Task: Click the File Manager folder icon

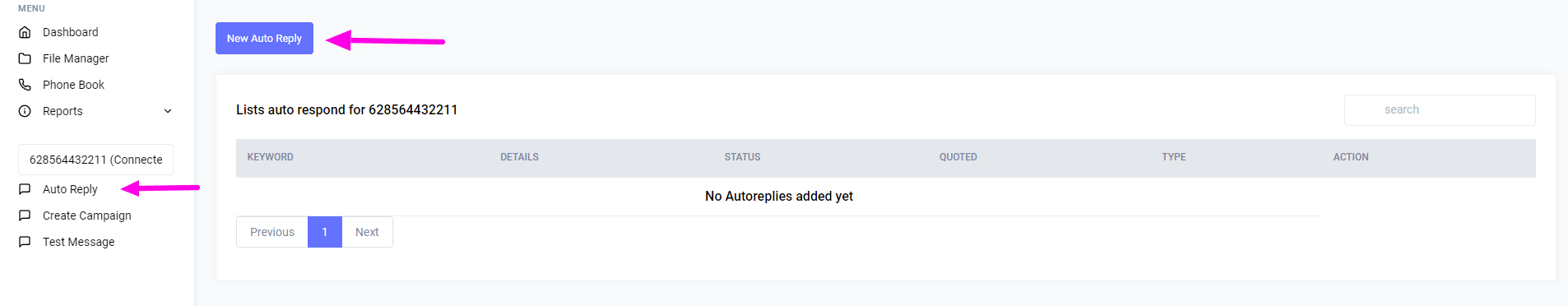Action: [25, 58]
